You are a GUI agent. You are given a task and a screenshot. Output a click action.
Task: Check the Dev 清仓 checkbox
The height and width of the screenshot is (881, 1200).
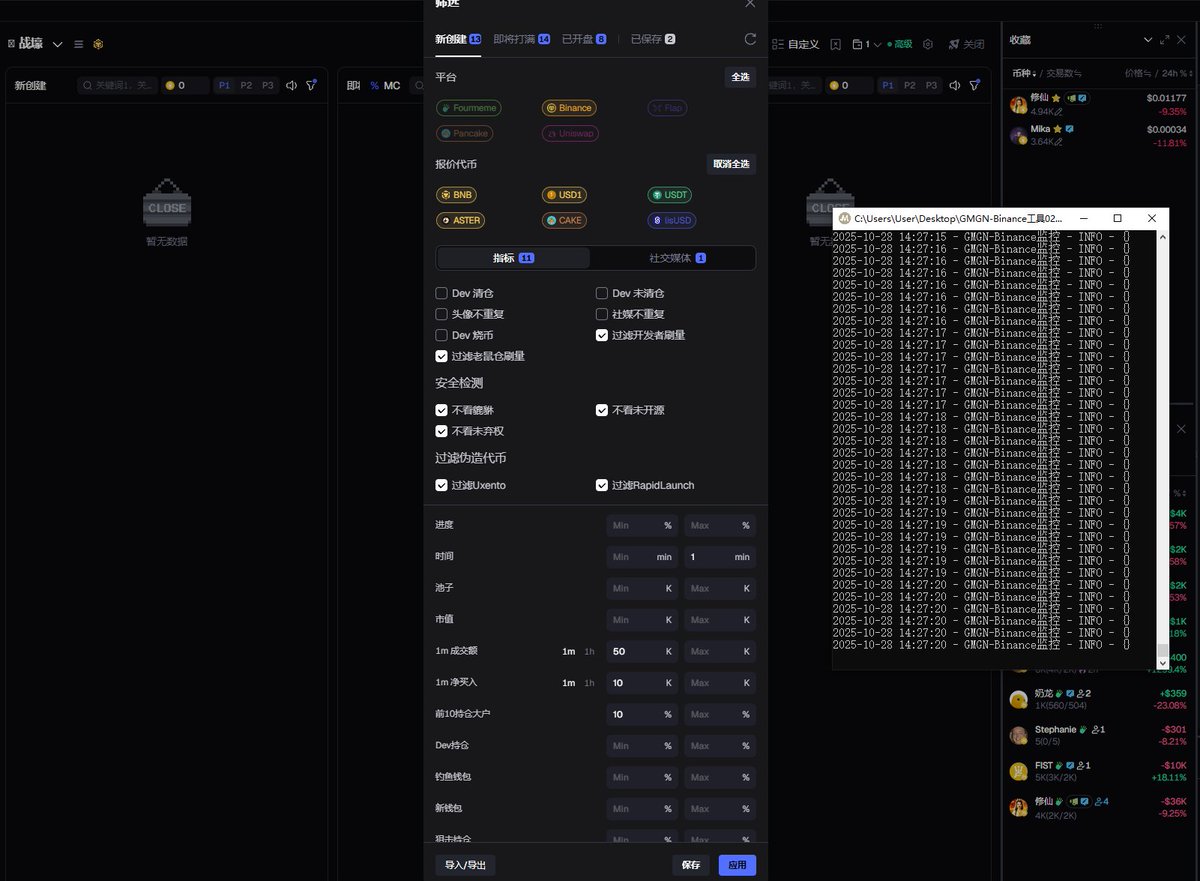[x=441, y=293]
